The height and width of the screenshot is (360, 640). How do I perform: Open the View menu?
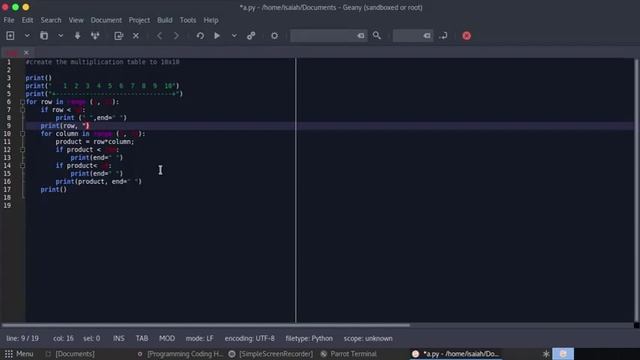coord(76,20)
